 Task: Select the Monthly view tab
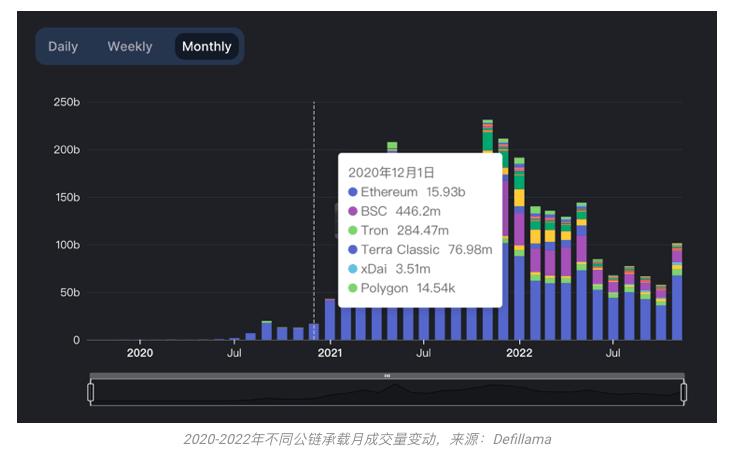coord(207,47)
